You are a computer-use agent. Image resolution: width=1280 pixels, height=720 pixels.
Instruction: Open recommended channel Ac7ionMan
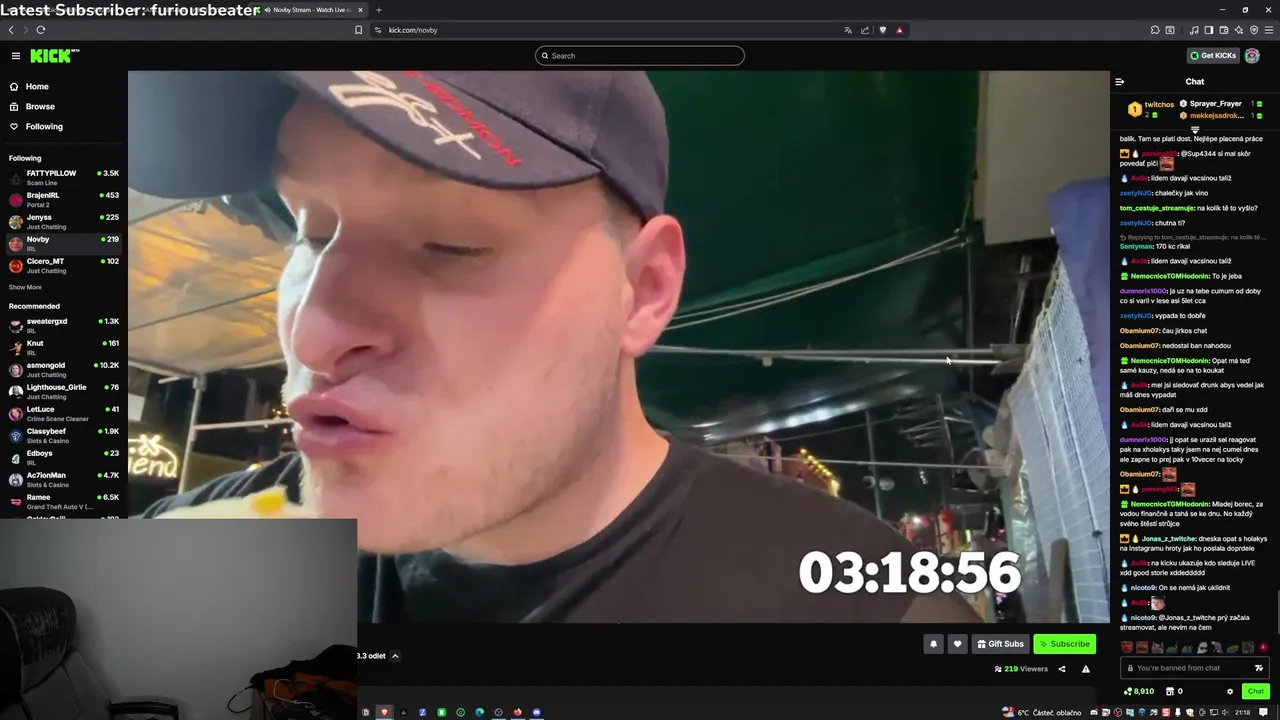click(64, 480)
